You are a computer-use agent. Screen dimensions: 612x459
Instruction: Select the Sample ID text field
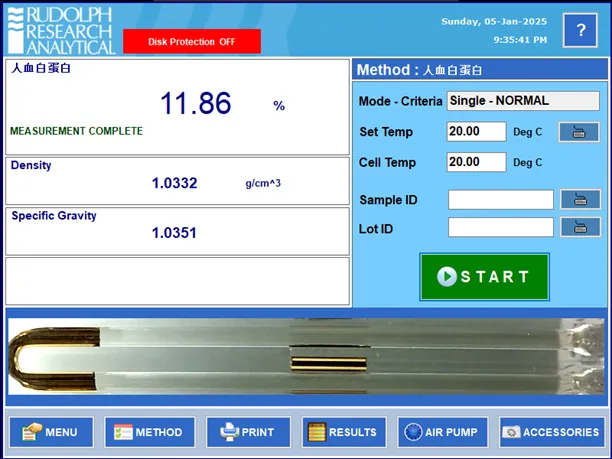[x=500, y=199]
